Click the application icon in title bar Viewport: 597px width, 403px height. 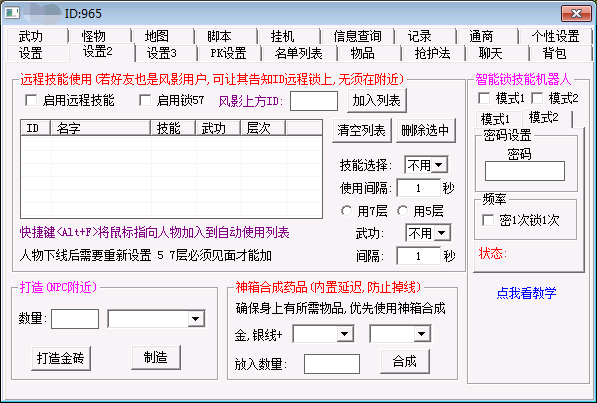[12, 13]
